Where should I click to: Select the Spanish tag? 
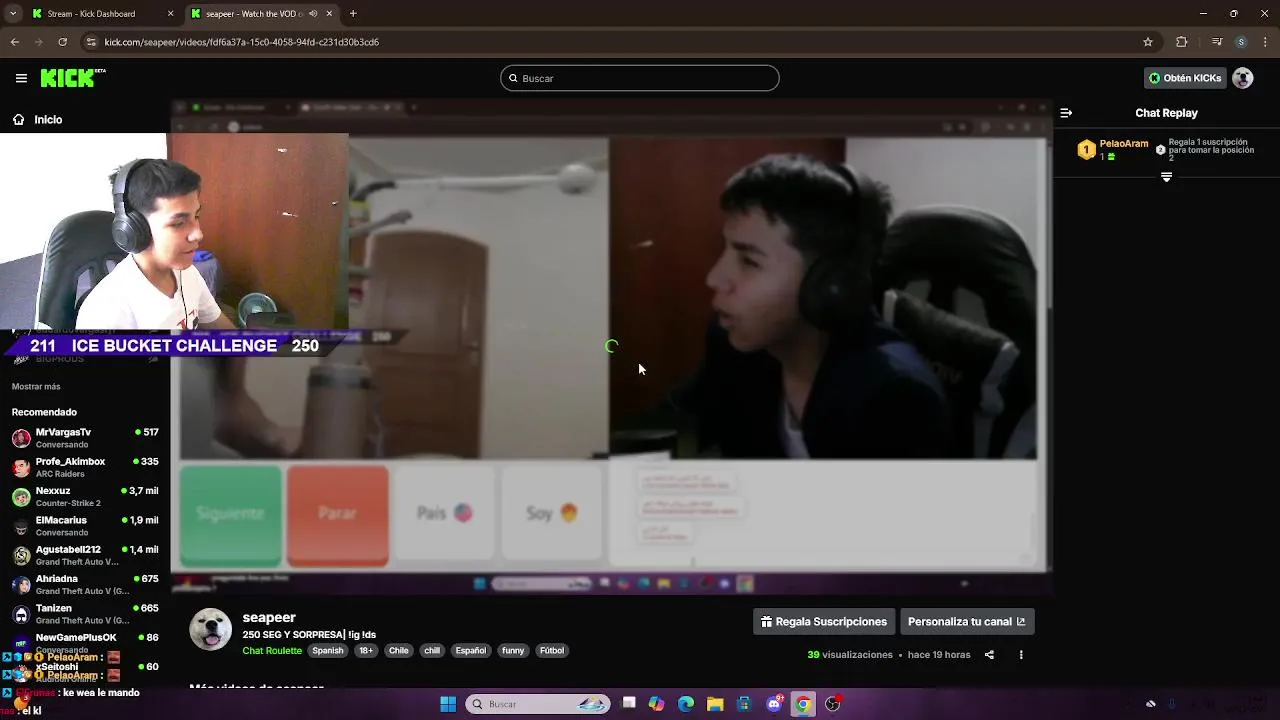327,650
